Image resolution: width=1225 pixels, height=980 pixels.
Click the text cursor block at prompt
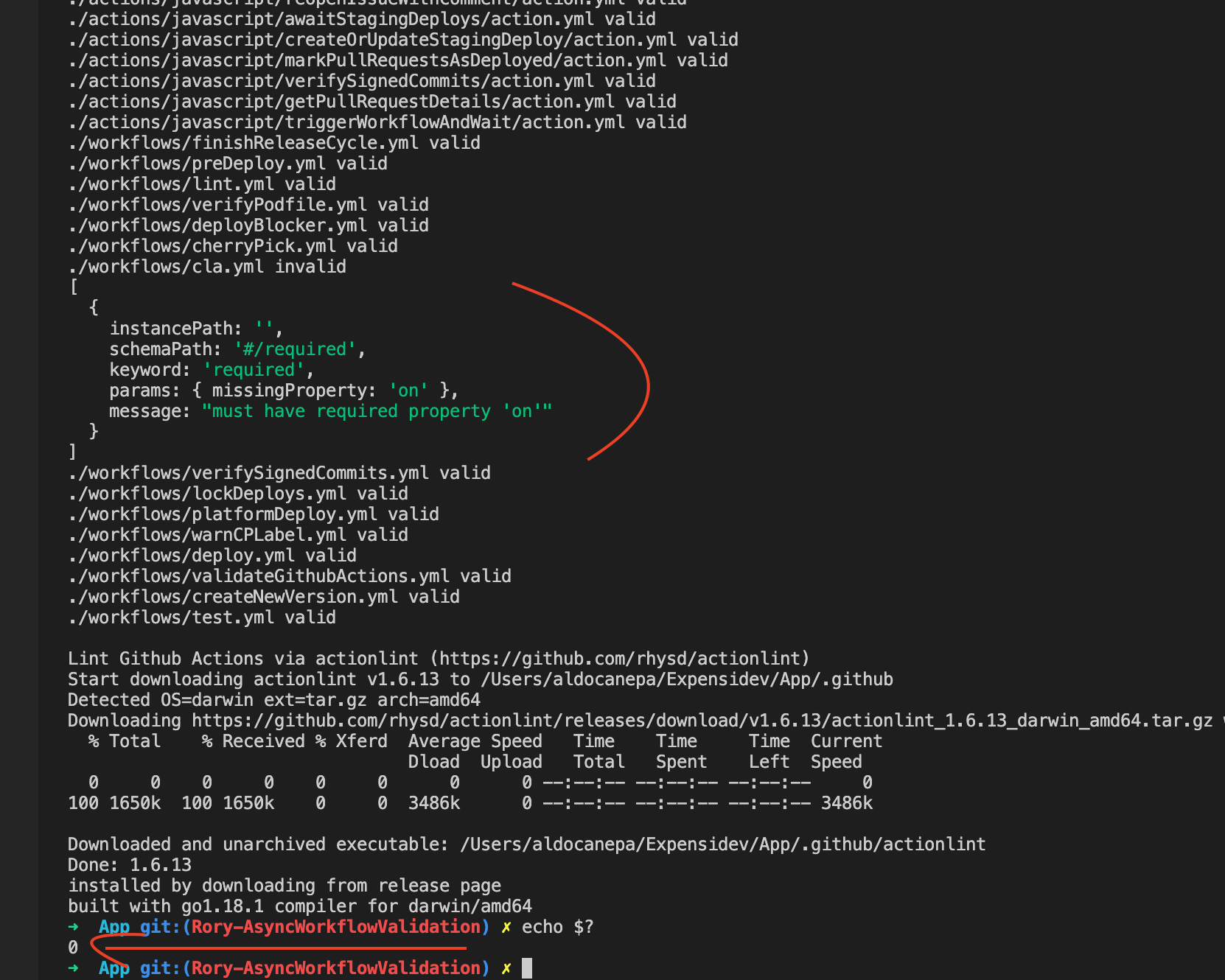(527, 968)
